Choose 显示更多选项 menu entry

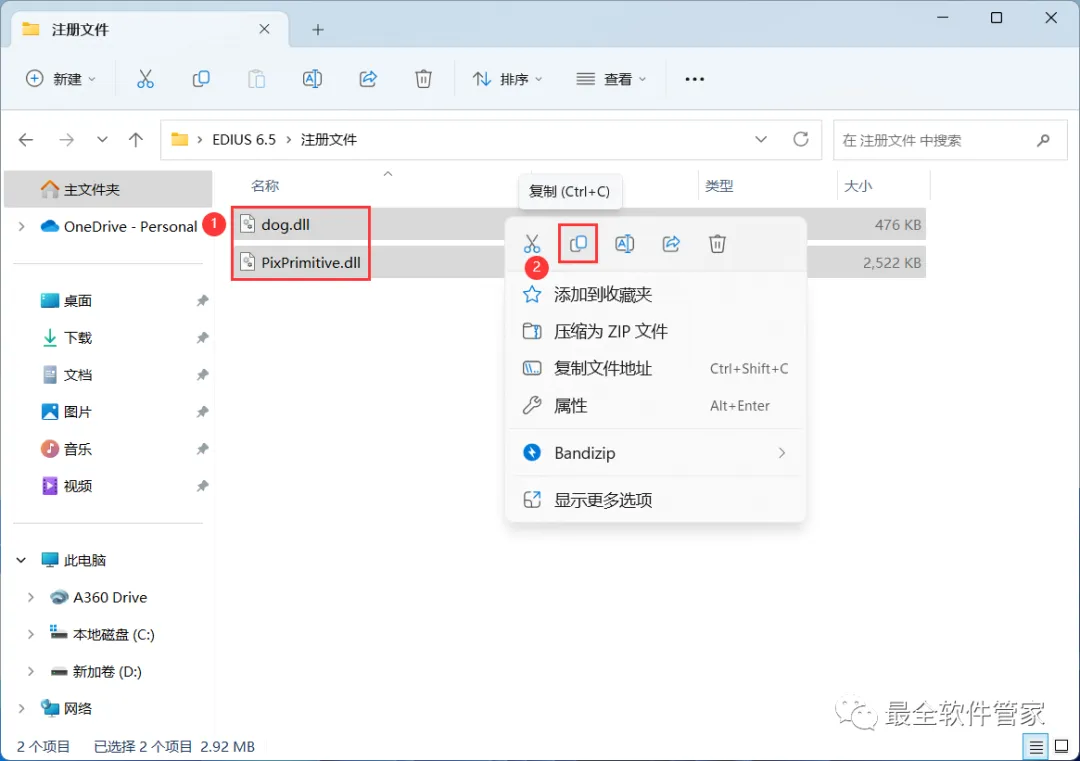tap(656, 500)
